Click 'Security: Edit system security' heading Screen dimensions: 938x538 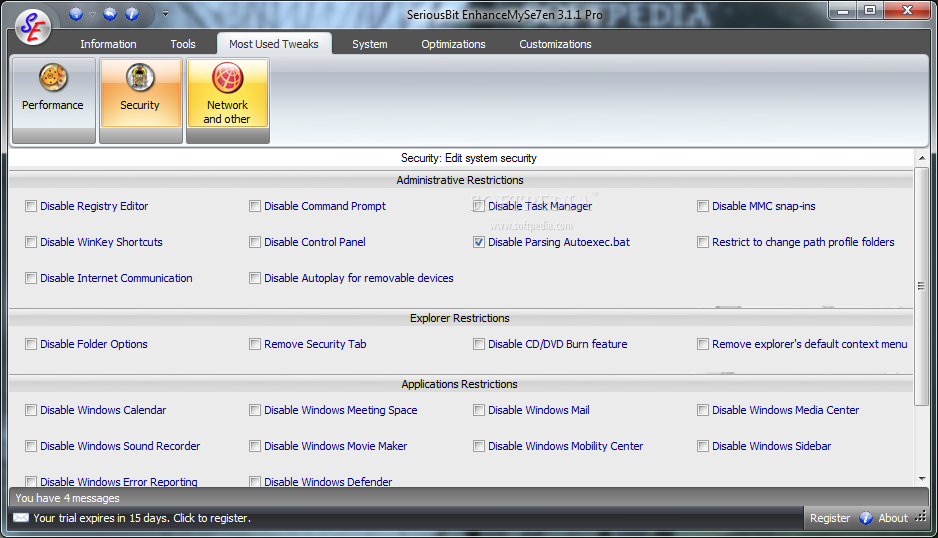(468, 158)
